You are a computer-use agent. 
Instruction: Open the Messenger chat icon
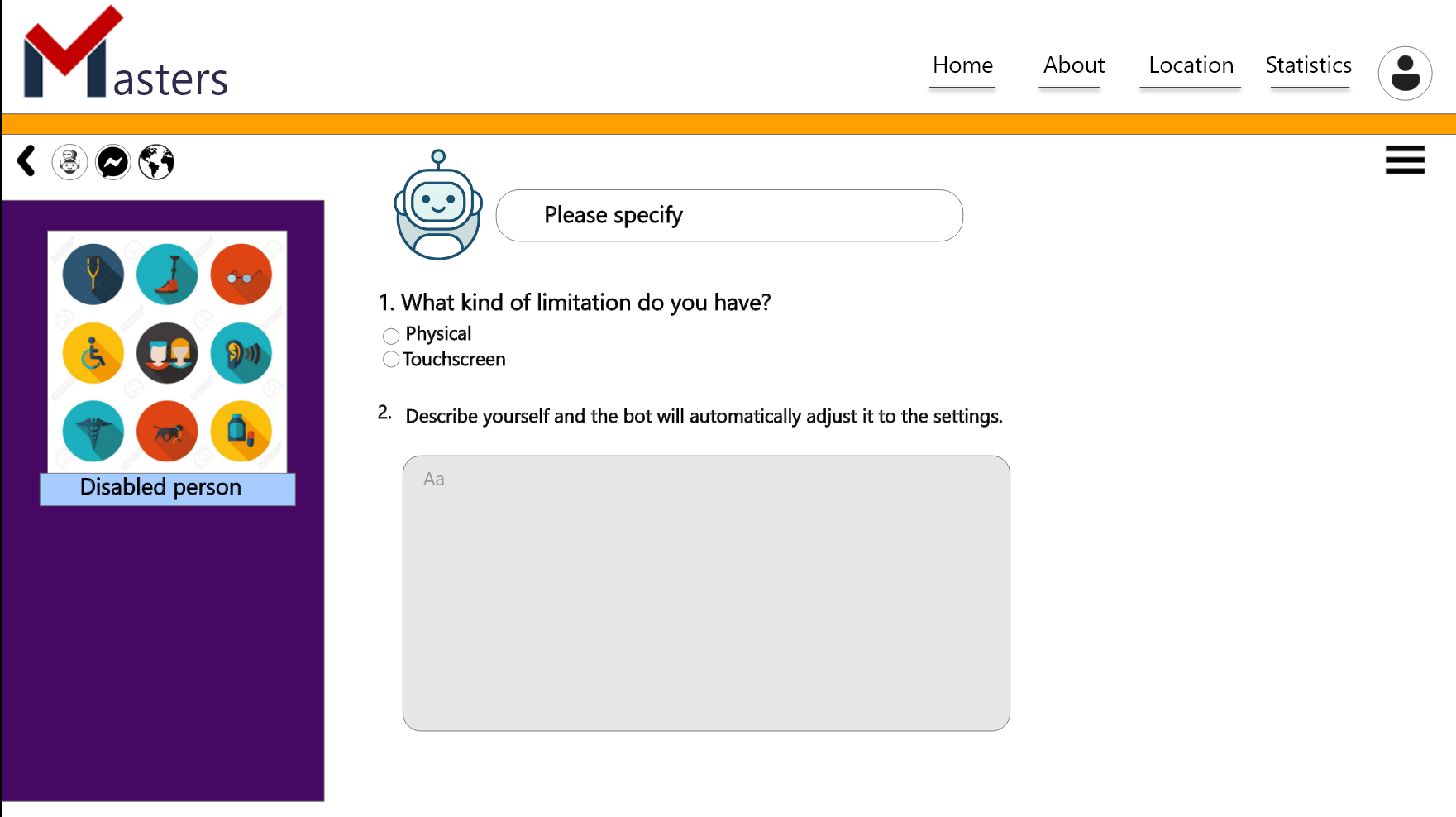pos(113,162)
